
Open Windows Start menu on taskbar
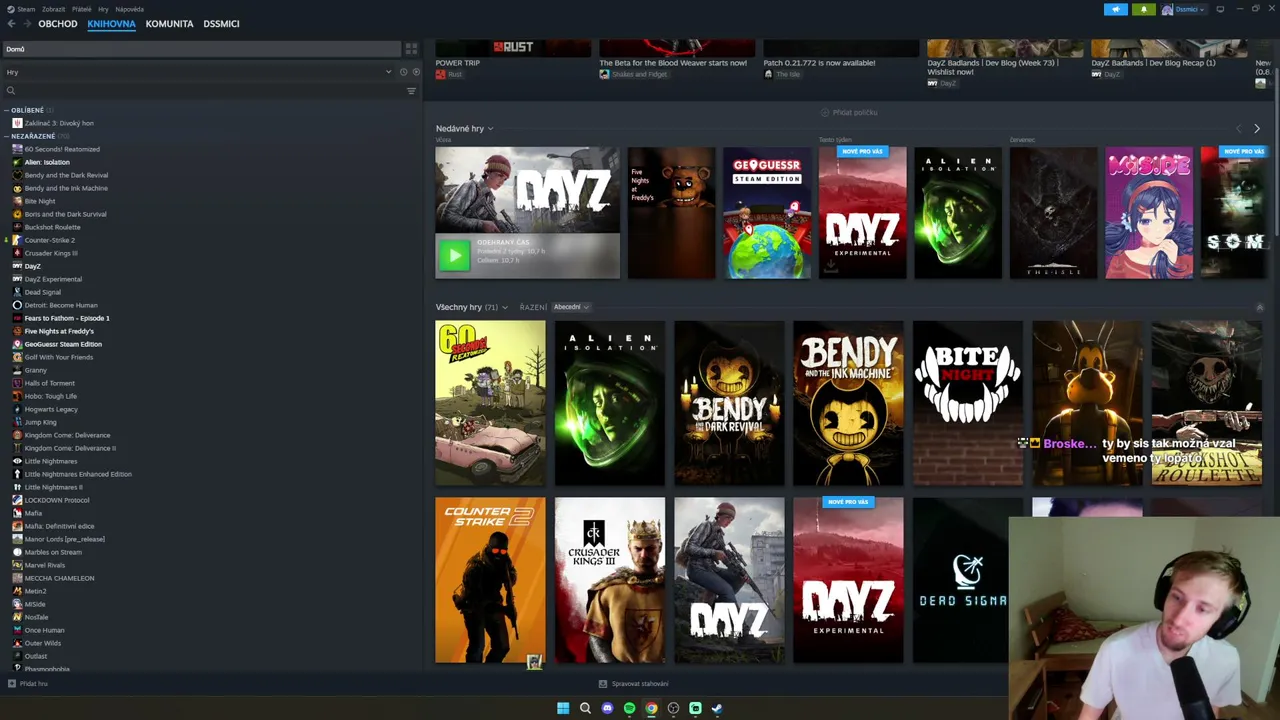(563, 708)
